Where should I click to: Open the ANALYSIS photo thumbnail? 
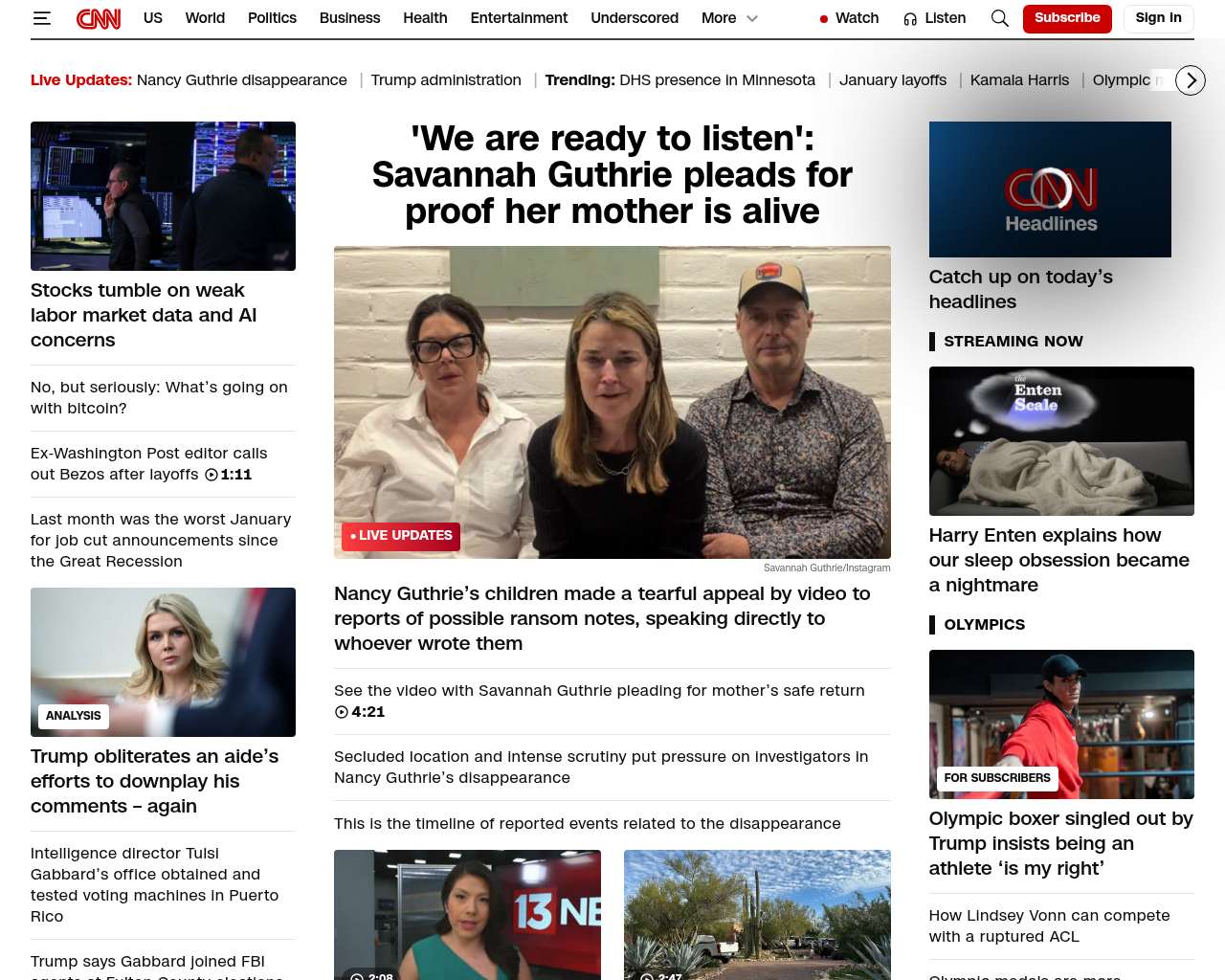163,662
